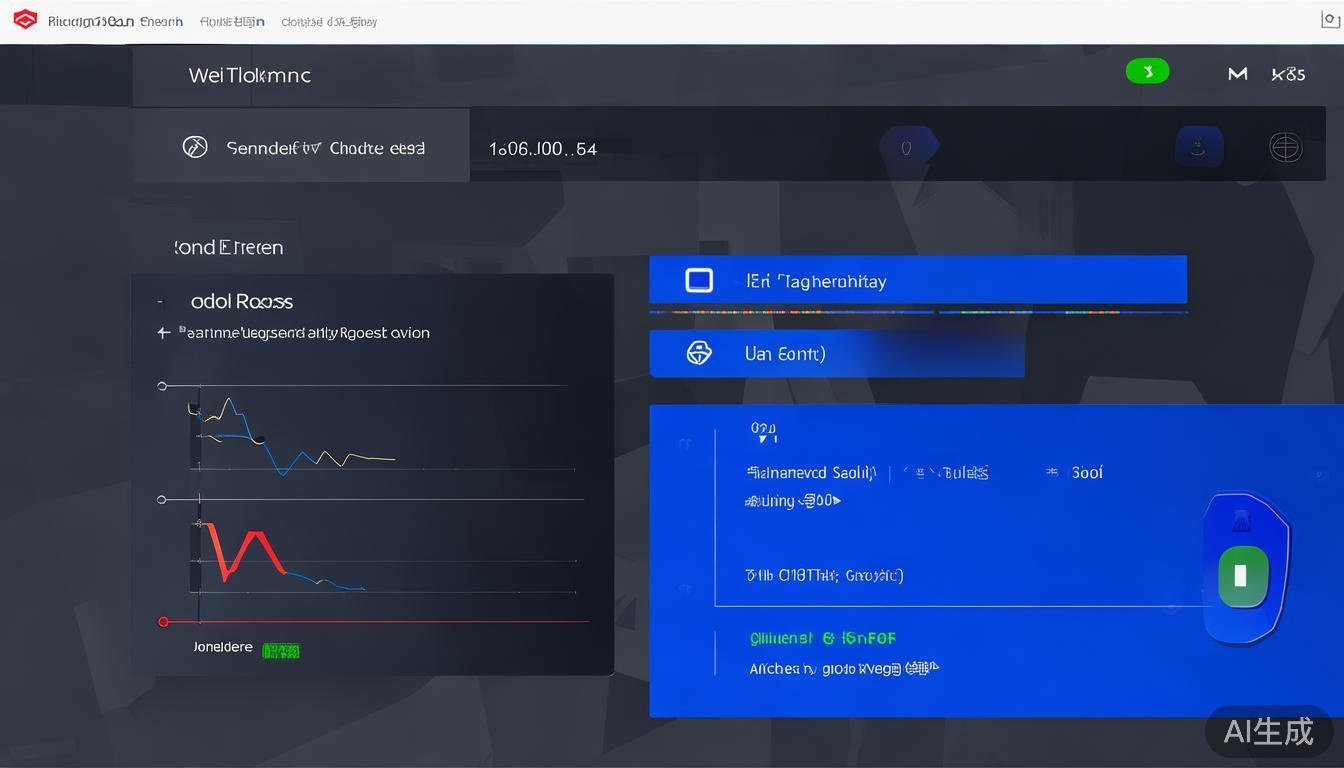1344x768 pixels.
Task: Toggle the green switch inside blue shield
Action: coord(1243,575)
